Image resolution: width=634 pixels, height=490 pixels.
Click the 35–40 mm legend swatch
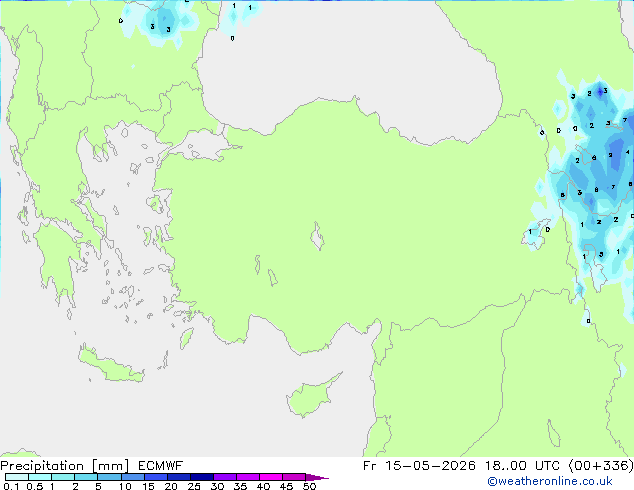pyautogui.click(x=247, y=477)
